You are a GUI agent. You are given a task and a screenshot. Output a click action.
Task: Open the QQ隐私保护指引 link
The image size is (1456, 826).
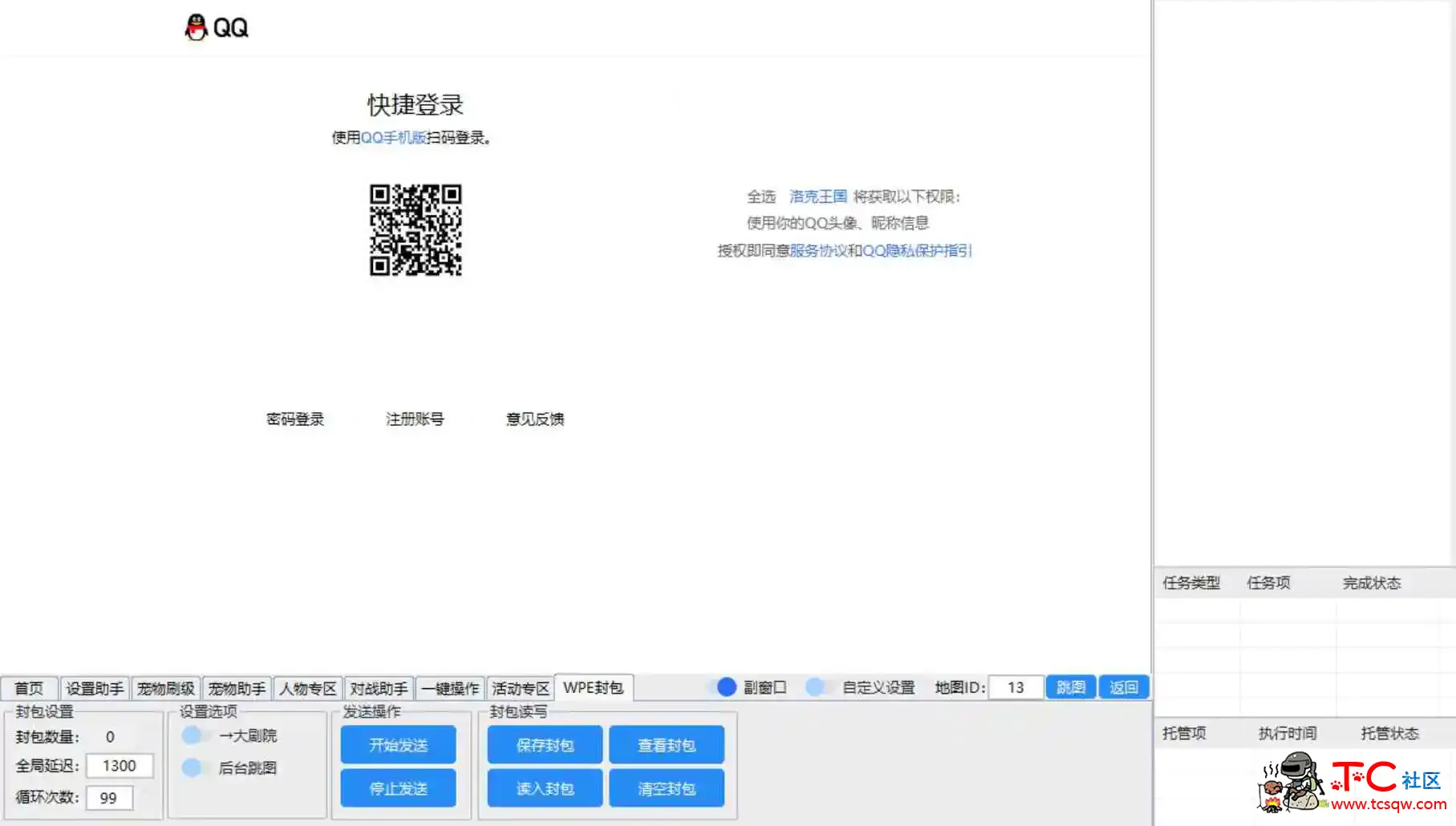917,251
